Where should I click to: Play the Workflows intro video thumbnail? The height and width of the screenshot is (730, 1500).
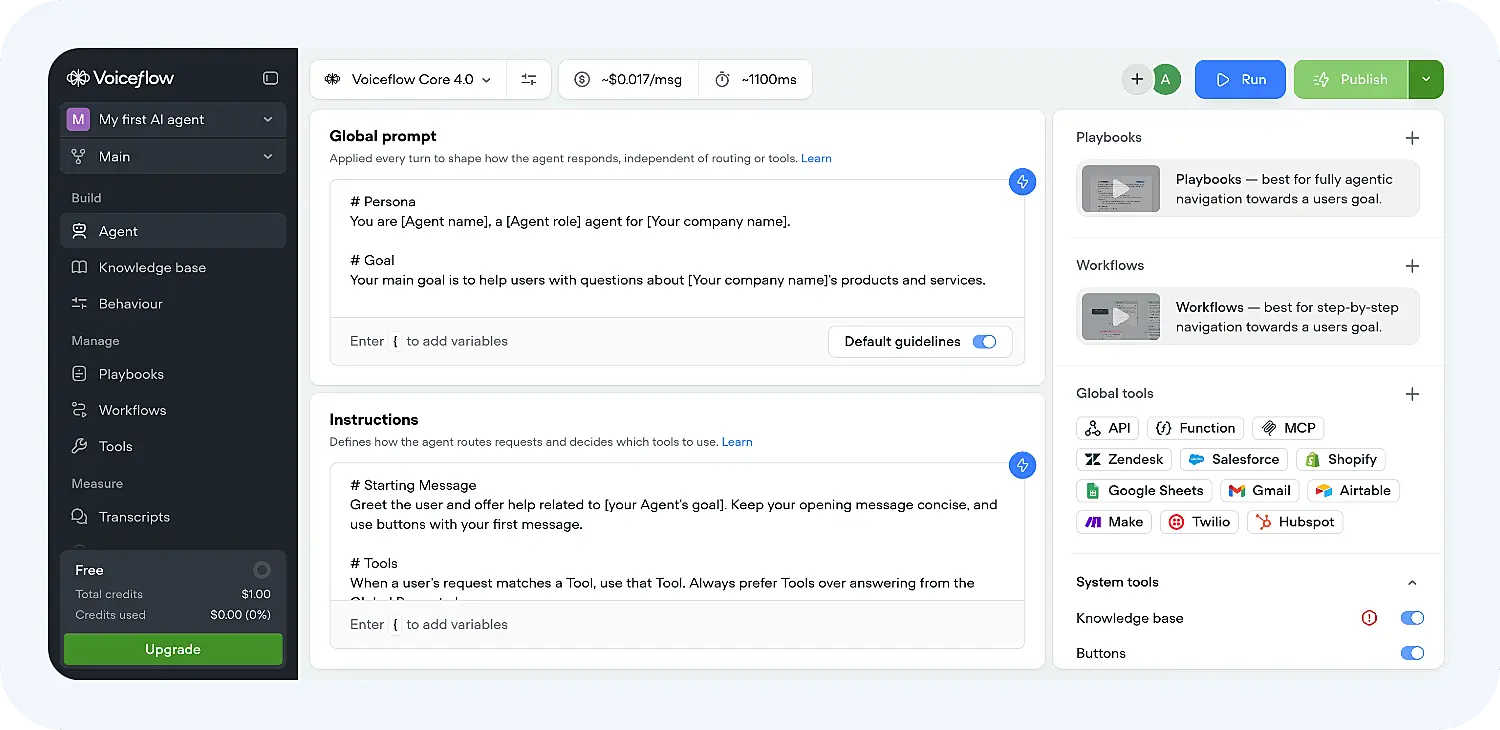coord(1121,316)
